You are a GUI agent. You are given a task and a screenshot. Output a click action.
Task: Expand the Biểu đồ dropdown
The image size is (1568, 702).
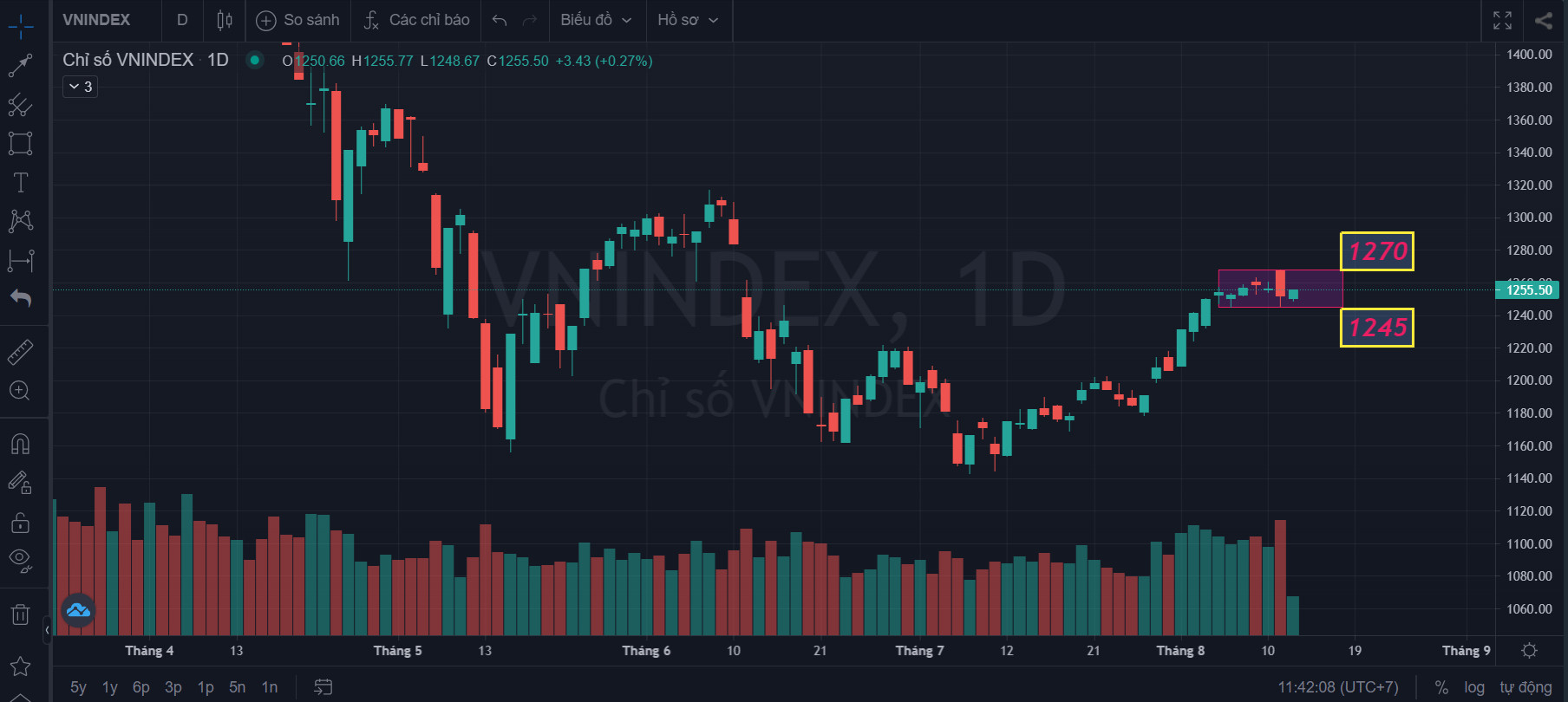click(597, 20)
